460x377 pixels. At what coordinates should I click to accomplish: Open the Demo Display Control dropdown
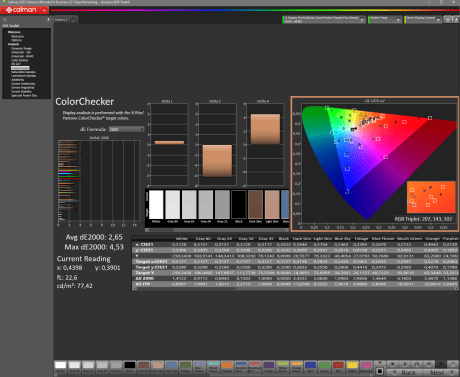click(x=423, y=20)
